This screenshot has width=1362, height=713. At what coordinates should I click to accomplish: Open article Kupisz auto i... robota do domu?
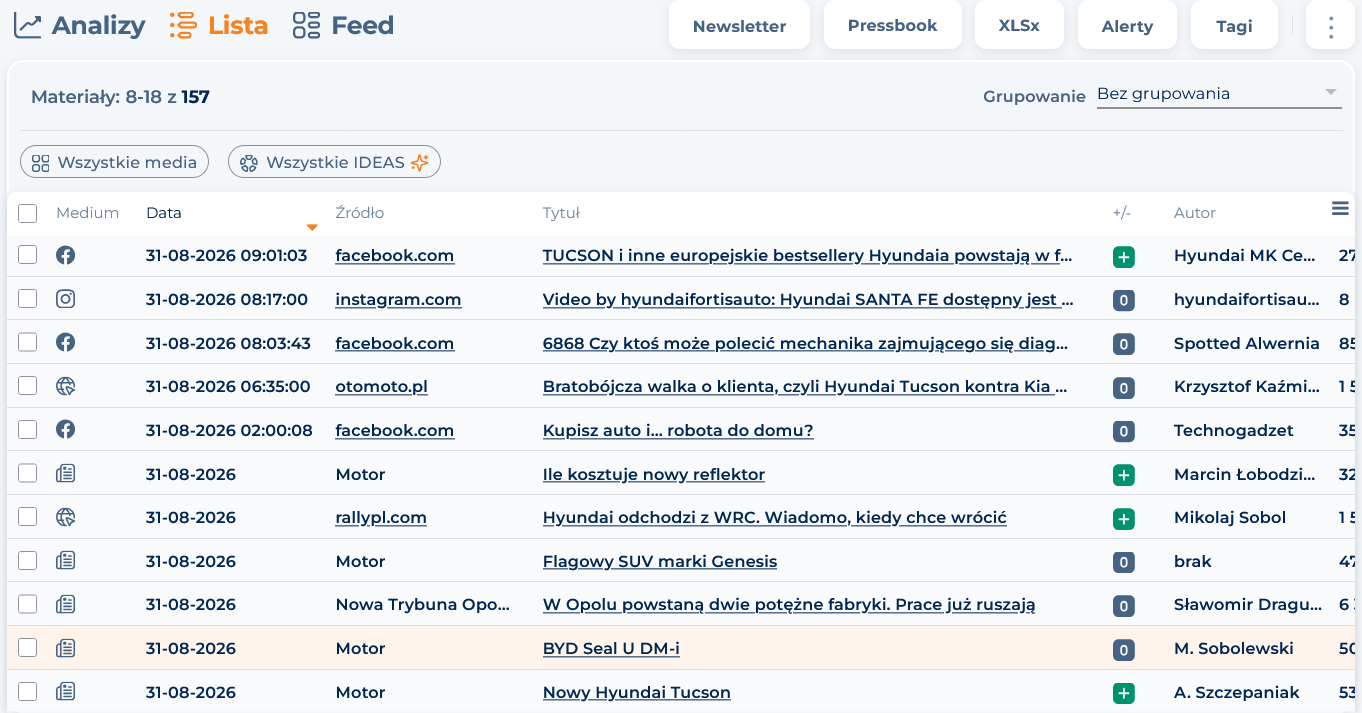click(x=678, y=430)
